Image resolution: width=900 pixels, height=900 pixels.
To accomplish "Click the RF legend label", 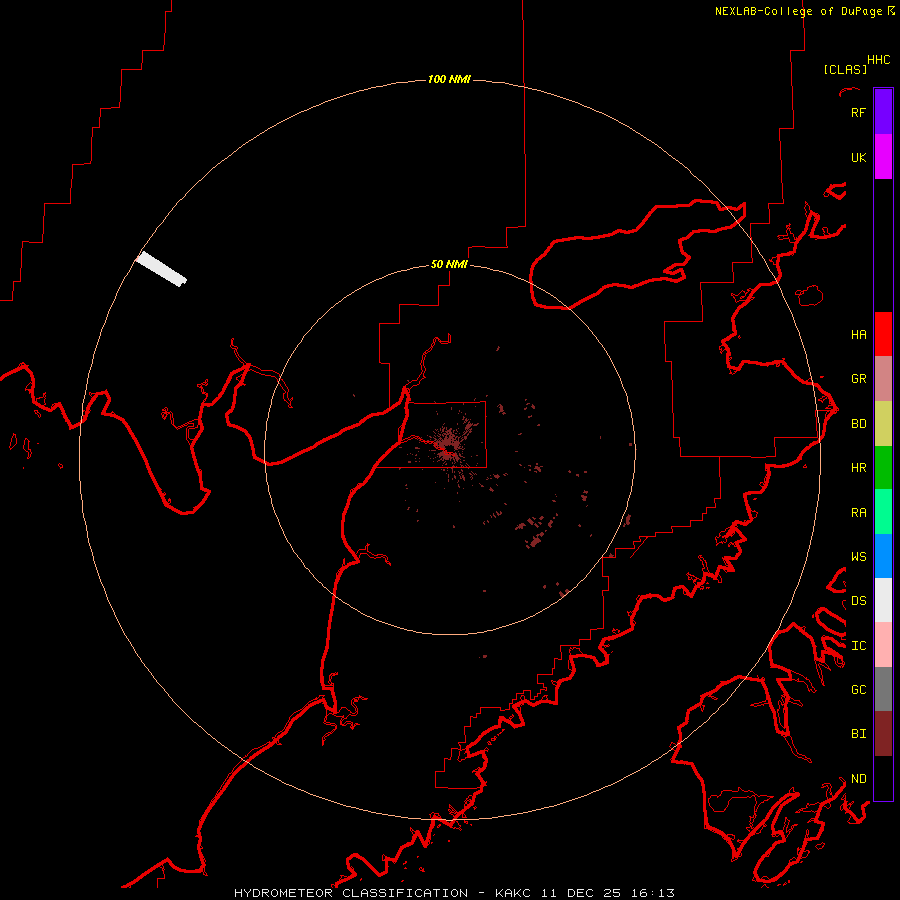I will click(x=858, y=112).
